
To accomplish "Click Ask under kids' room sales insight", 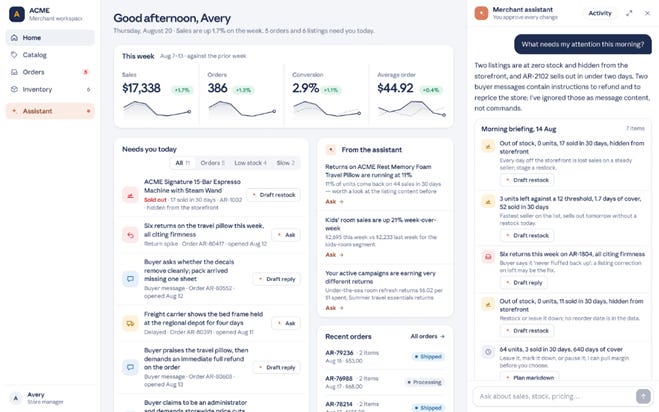I will point(335,255).
